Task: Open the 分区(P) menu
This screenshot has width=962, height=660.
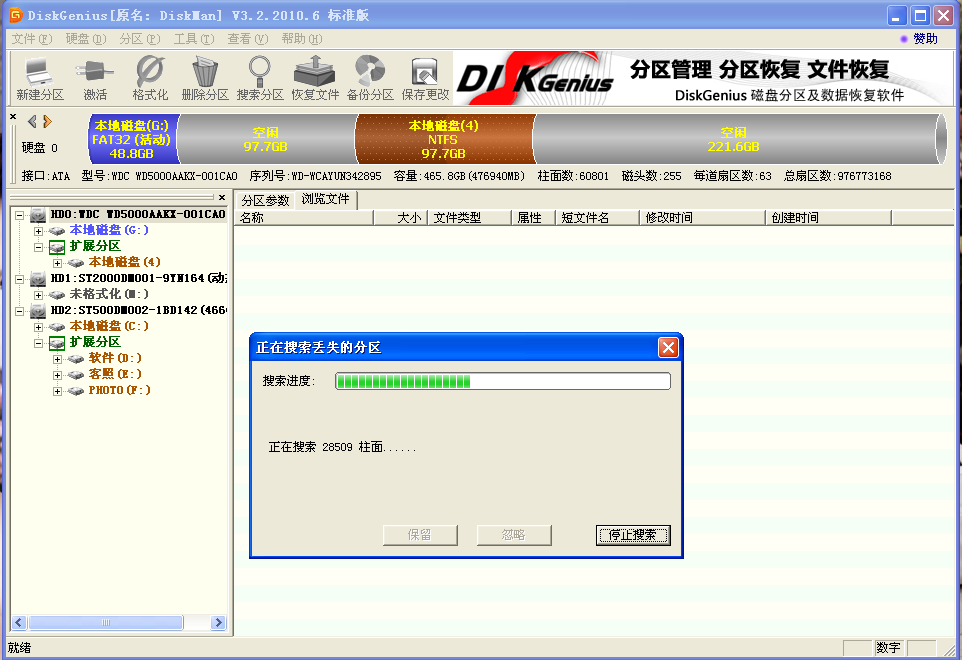Action: [140, 39]
